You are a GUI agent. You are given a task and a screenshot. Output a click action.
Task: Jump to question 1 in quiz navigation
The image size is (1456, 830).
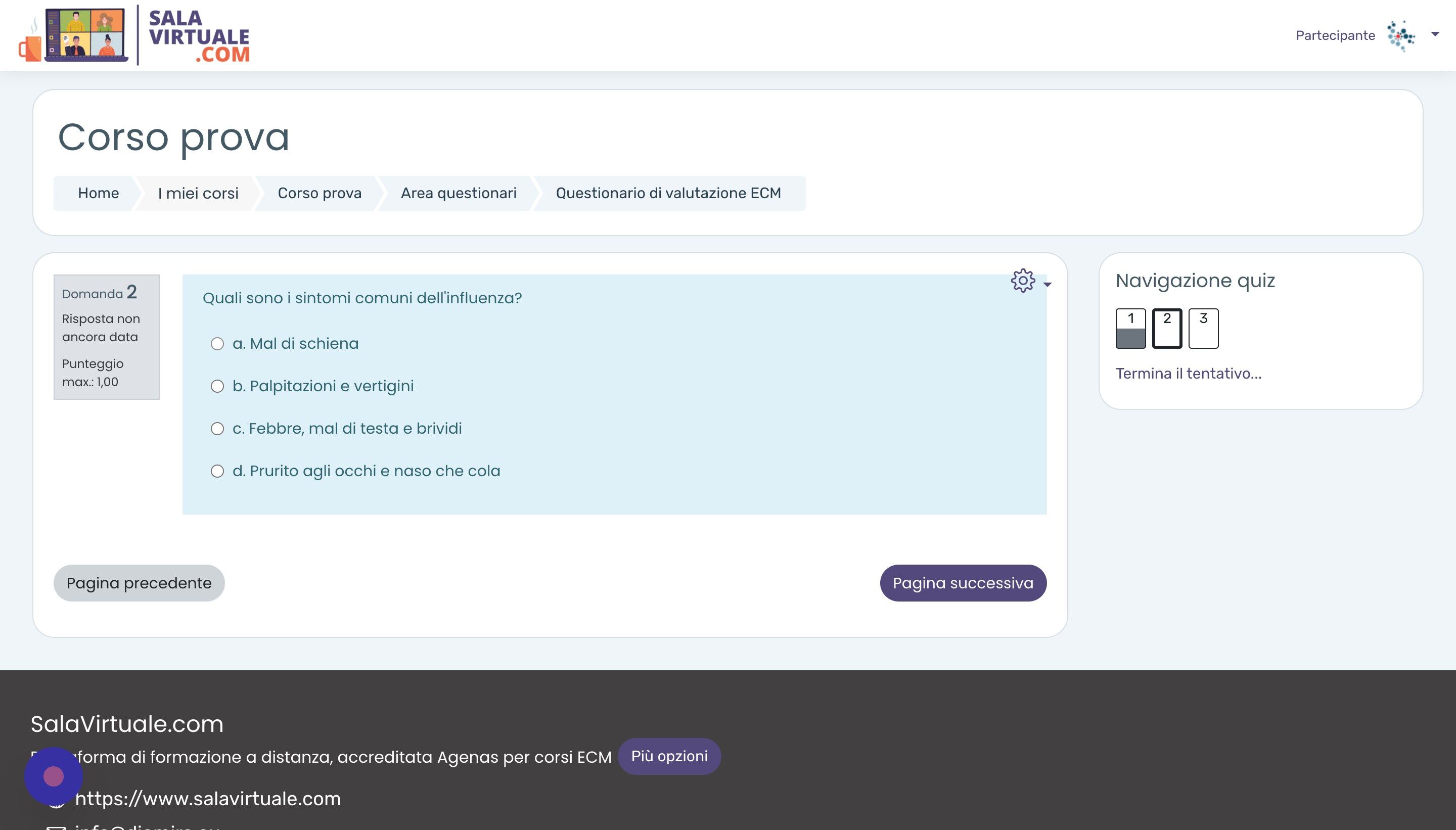[1130, 329]
